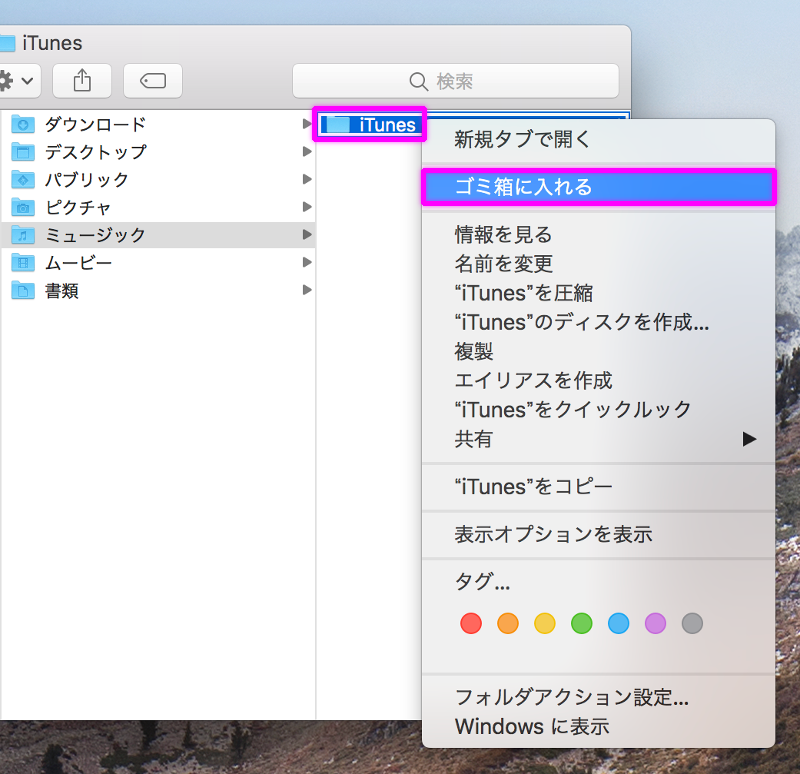Click the iTunes title bar folder icon
This screenshot has width=800, height=774.
(7, 43)
